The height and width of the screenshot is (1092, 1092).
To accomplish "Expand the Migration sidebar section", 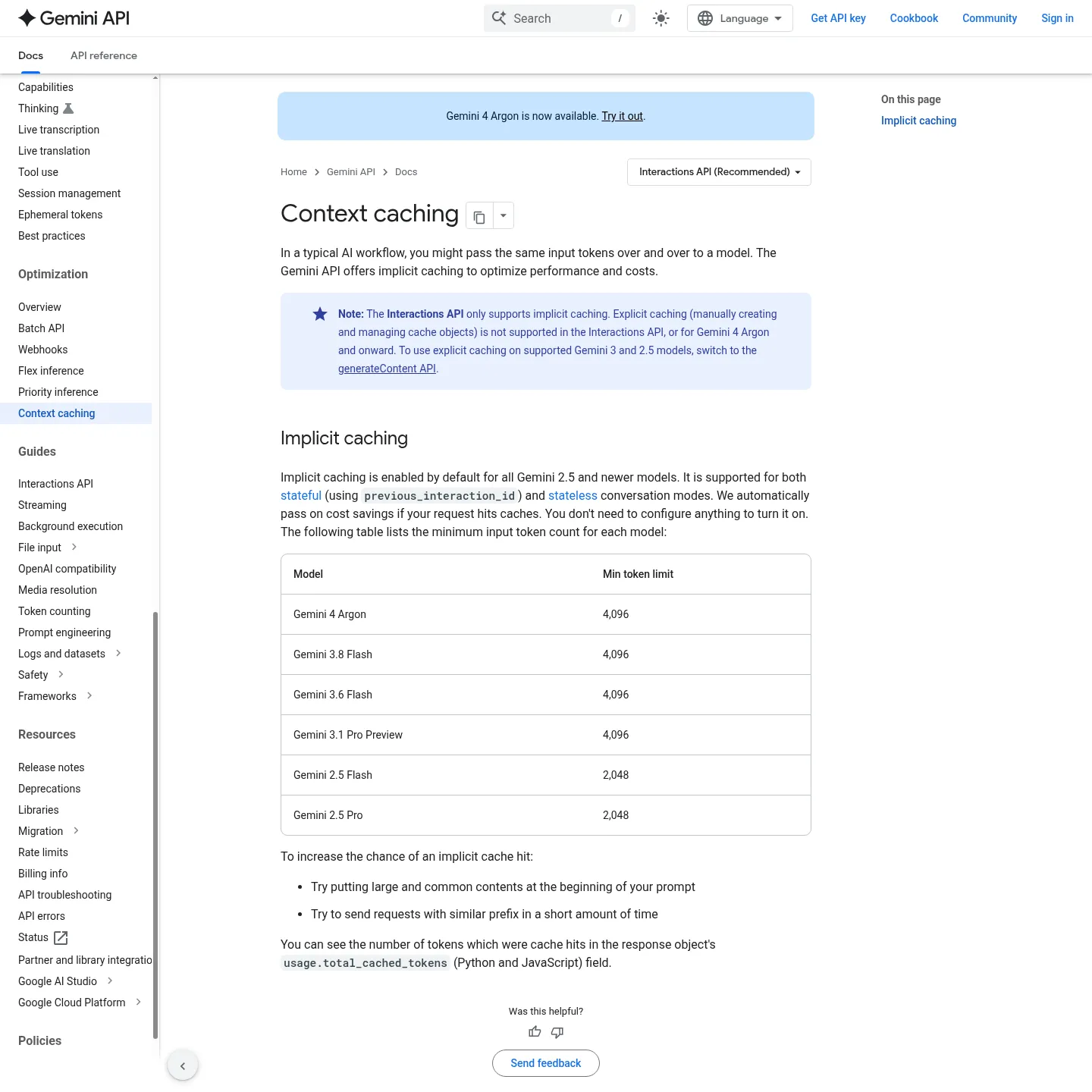I will pos(76,831).
